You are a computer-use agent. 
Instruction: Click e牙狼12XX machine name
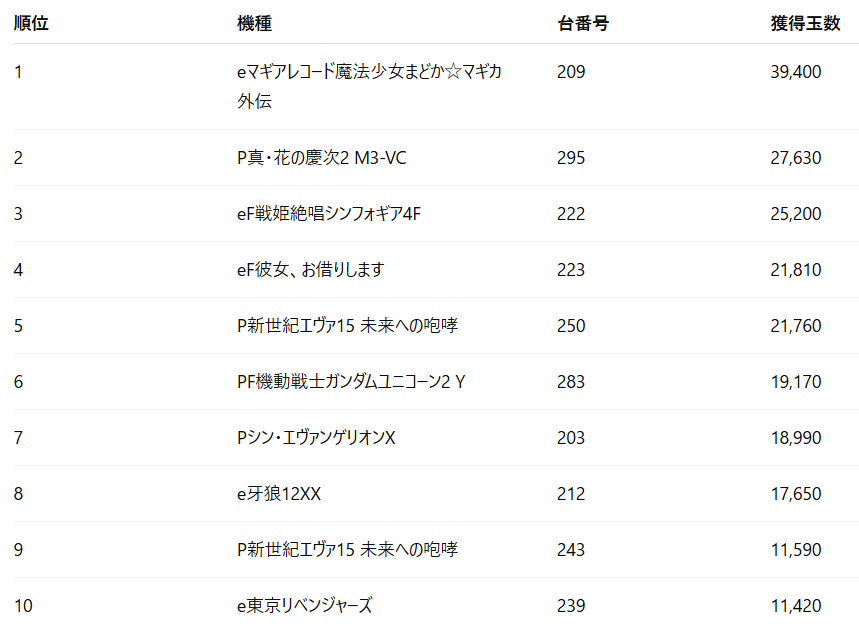(x=279, y=494)
